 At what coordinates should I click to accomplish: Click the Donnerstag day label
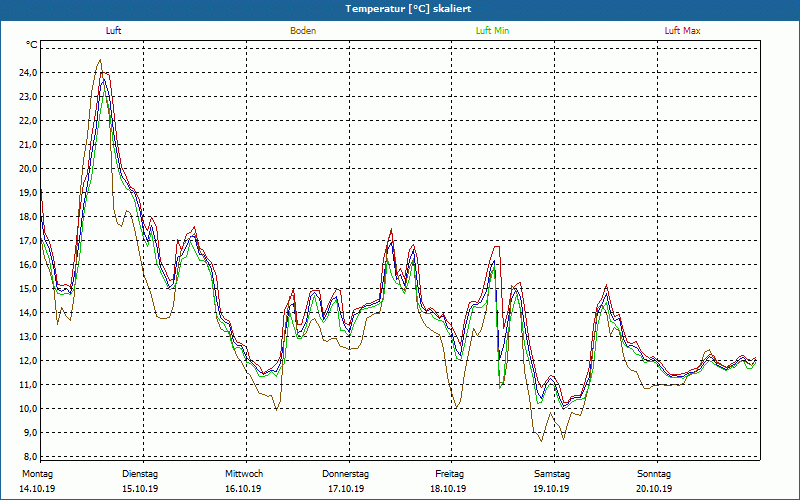[345, 474]
